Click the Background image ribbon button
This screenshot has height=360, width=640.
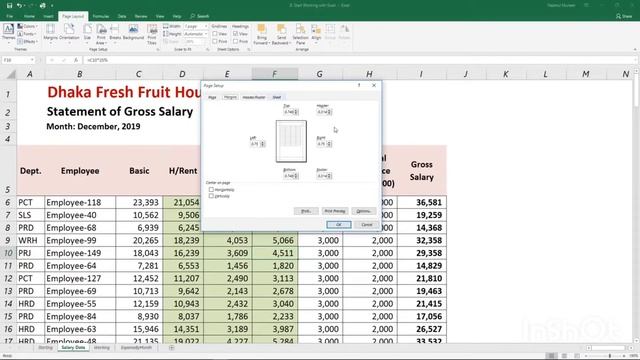tap(133, 33)
